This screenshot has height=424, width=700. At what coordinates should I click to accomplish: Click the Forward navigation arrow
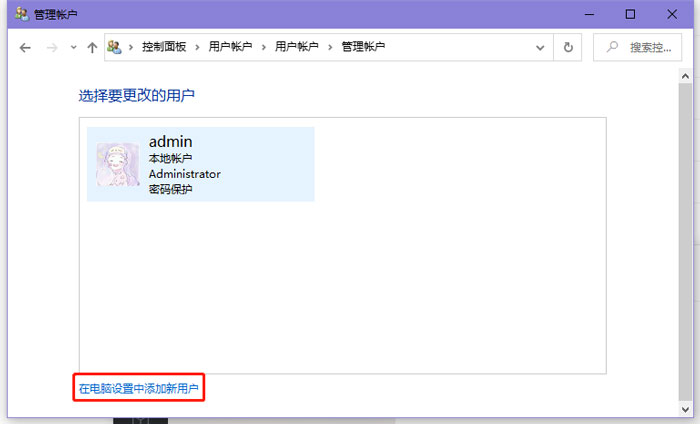click(51, 47)
